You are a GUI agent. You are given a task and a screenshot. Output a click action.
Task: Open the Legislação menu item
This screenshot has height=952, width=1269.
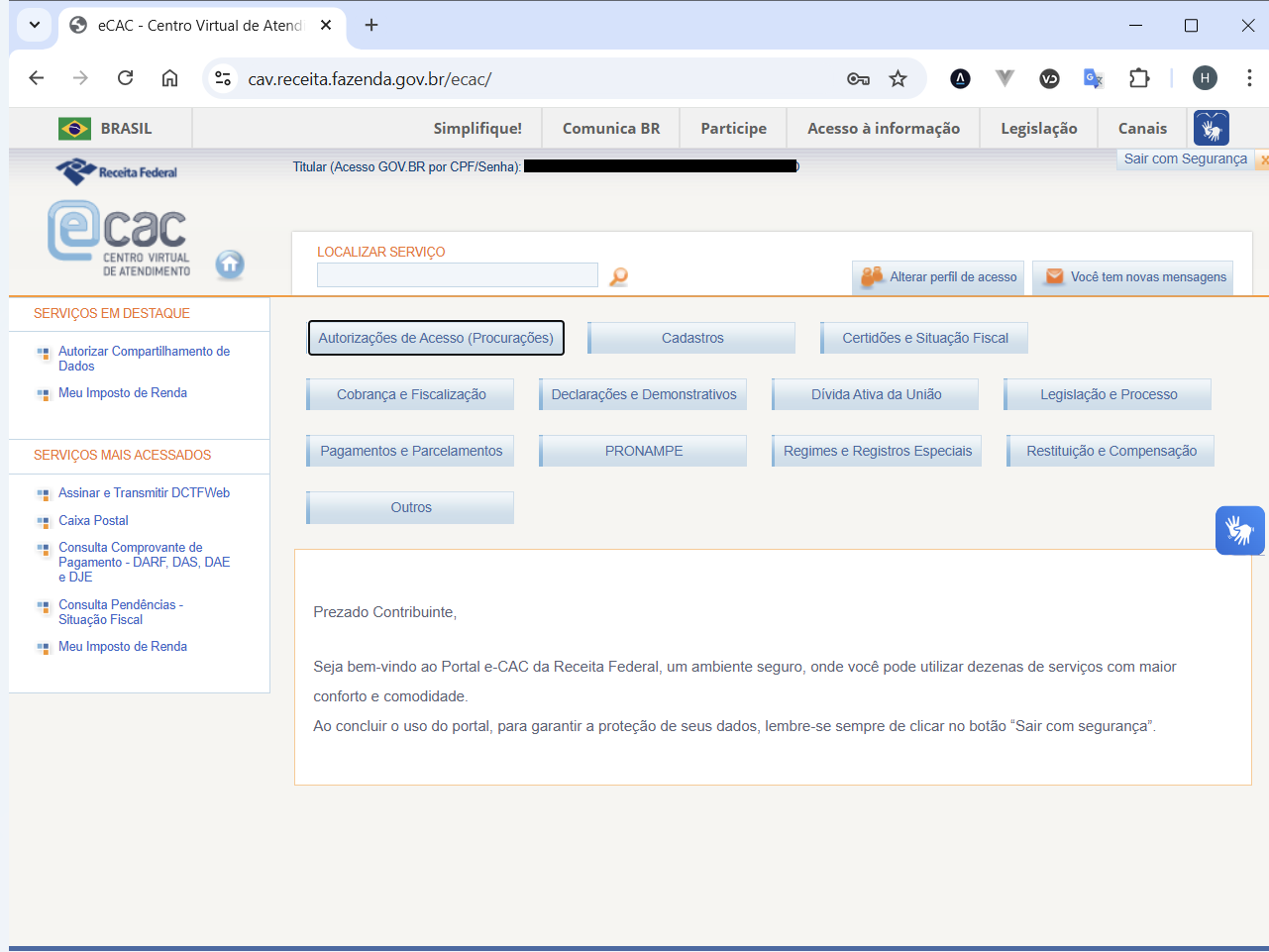pos(1038,129)
